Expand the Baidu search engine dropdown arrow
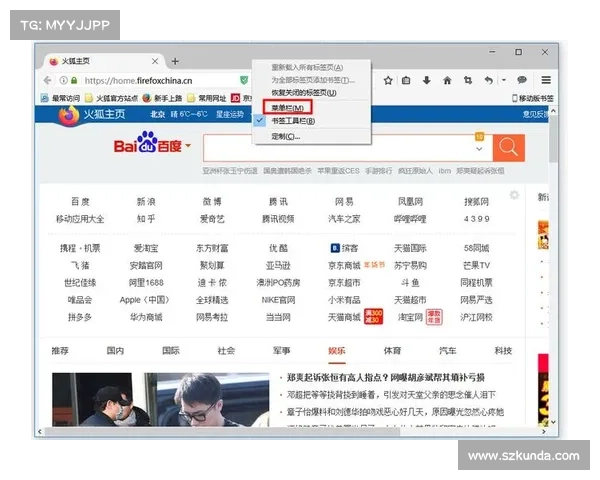This screenshot has width=600, height=480. pyautogui.click(x=187, y=147)
